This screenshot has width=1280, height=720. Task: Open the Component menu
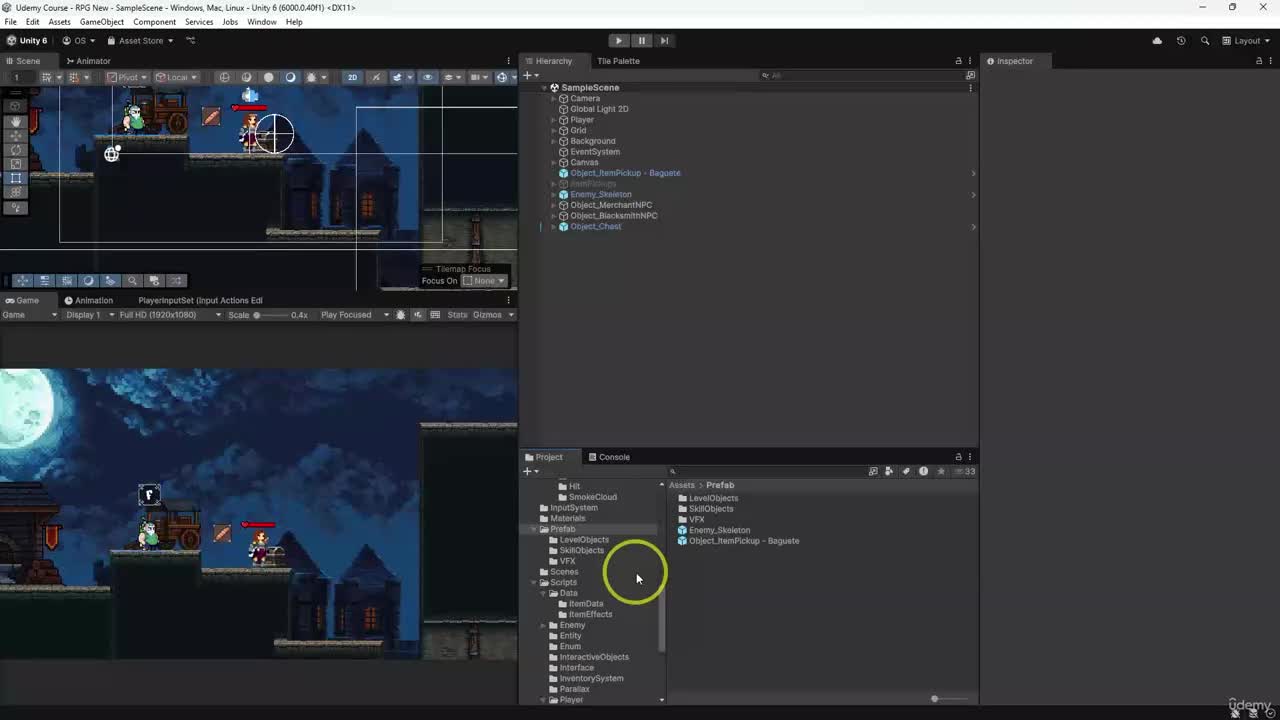point(154,22)
